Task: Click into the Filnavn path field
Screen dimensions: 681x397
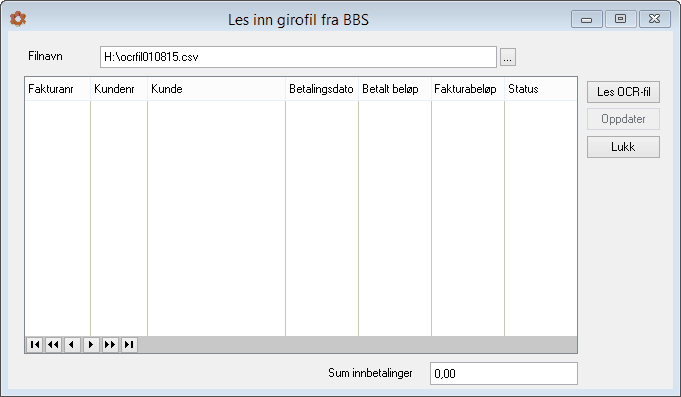Action: tap(298, 57)
